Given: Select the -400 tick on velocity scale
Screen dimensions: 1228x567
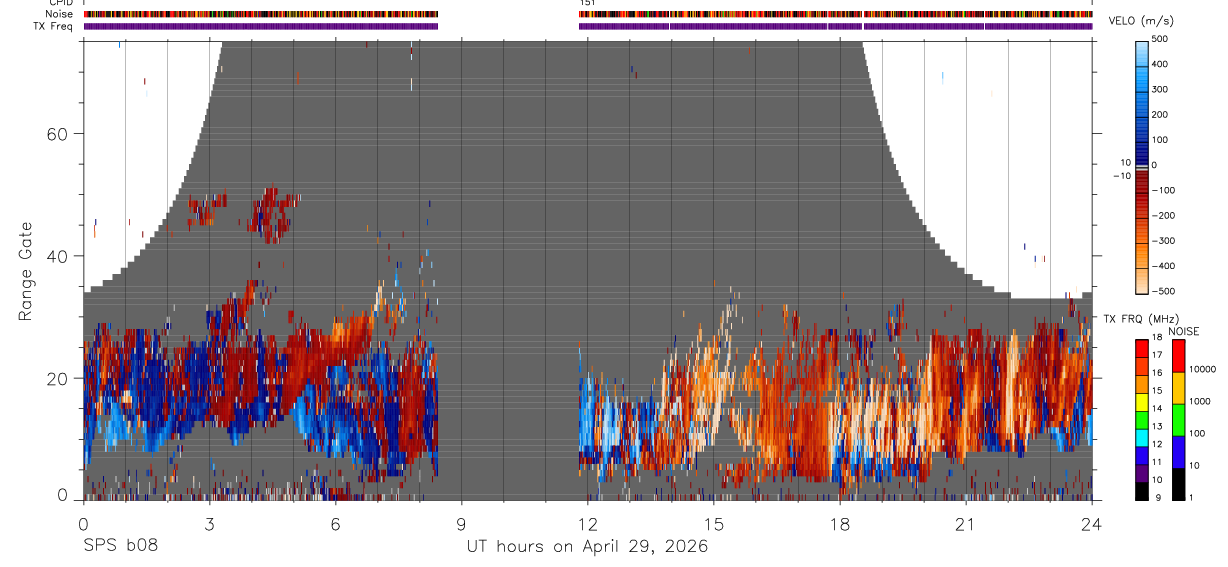Looking at the screenshot, I should coord(1162,266).
